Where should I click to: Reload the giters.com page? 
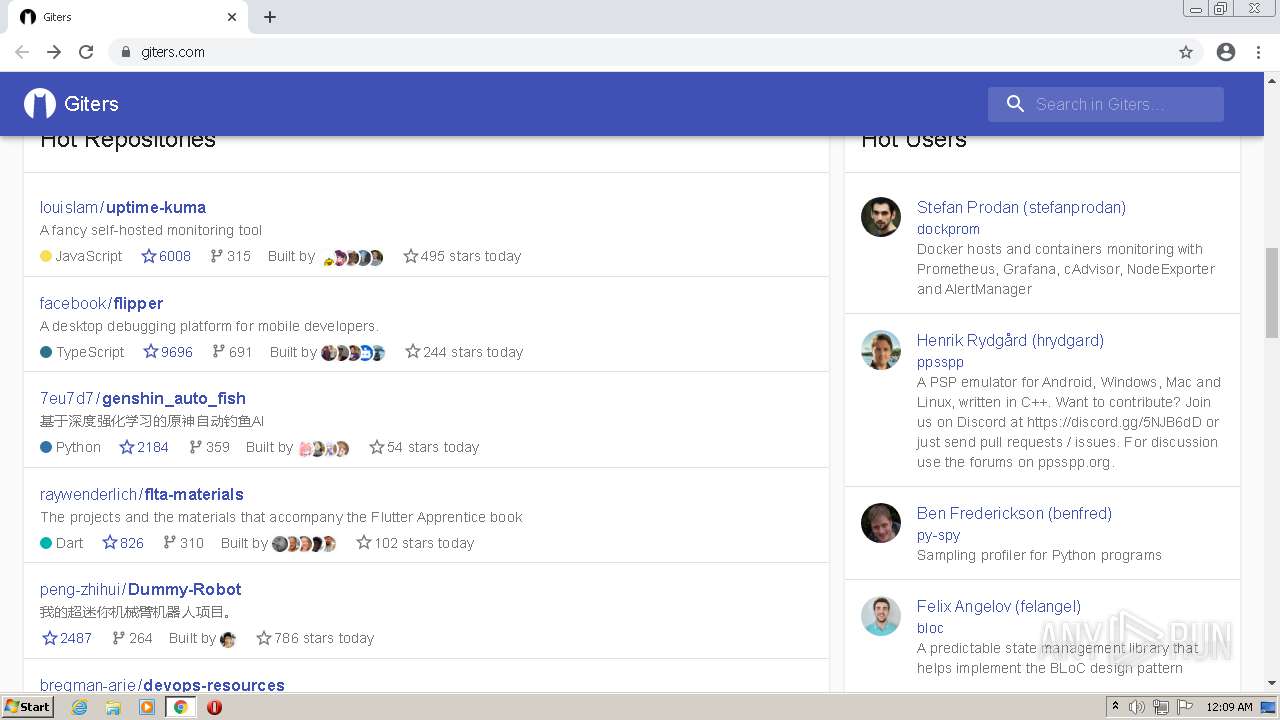click(86, 52)
